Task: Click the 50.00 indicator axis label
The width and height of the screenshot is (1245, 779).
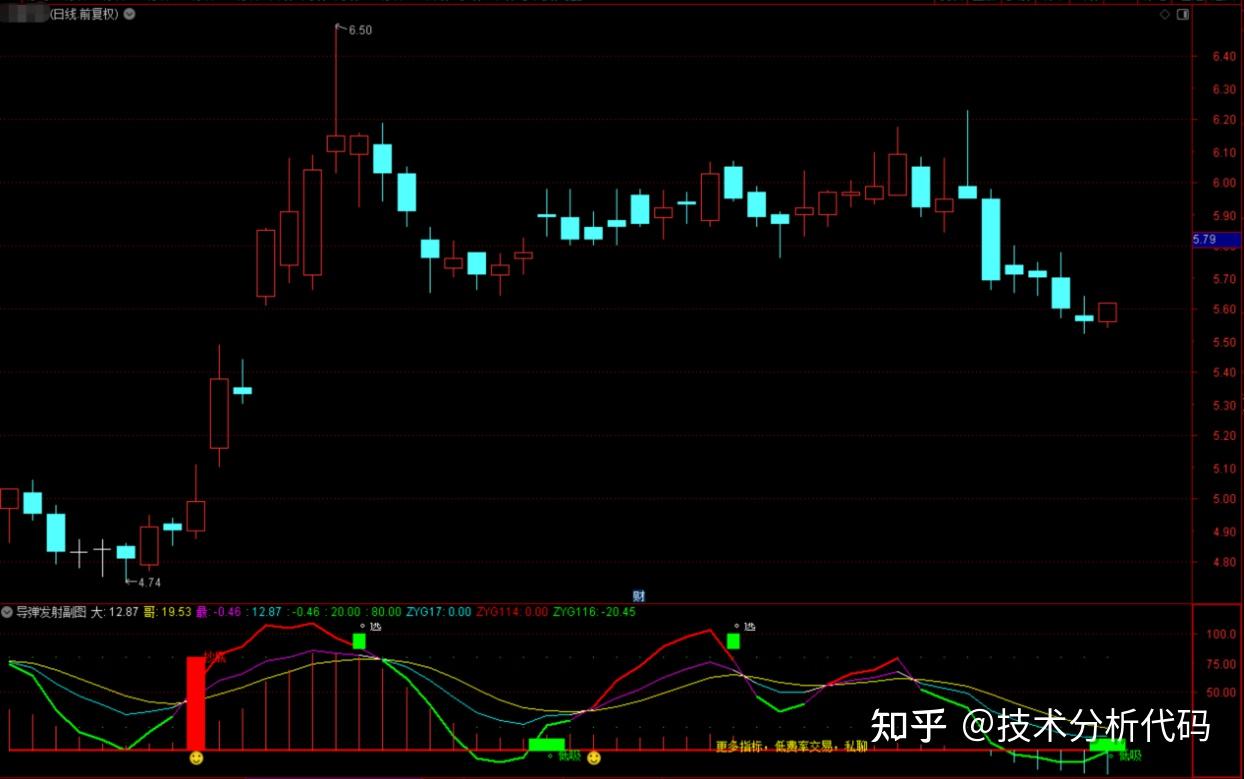Action: [x=1221, y=693]
